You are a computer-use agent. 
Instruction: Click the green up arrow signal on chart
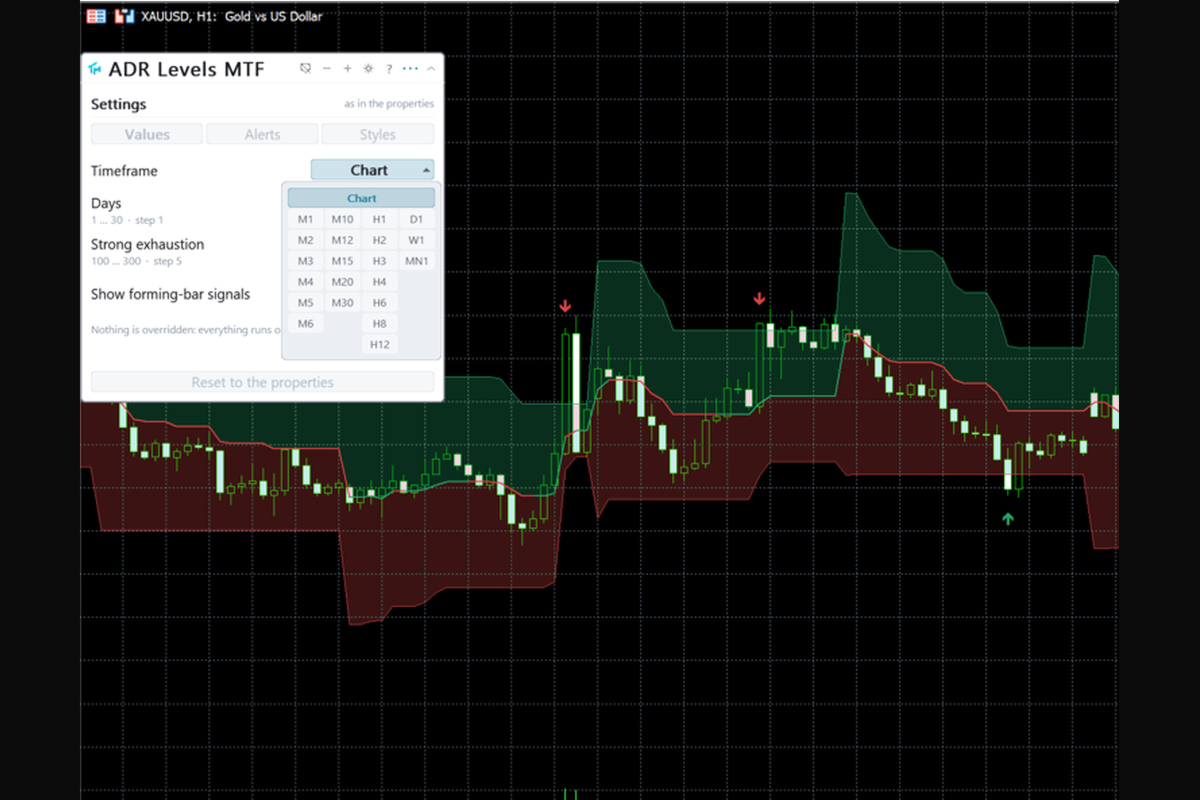click(x=1008, y=518)
